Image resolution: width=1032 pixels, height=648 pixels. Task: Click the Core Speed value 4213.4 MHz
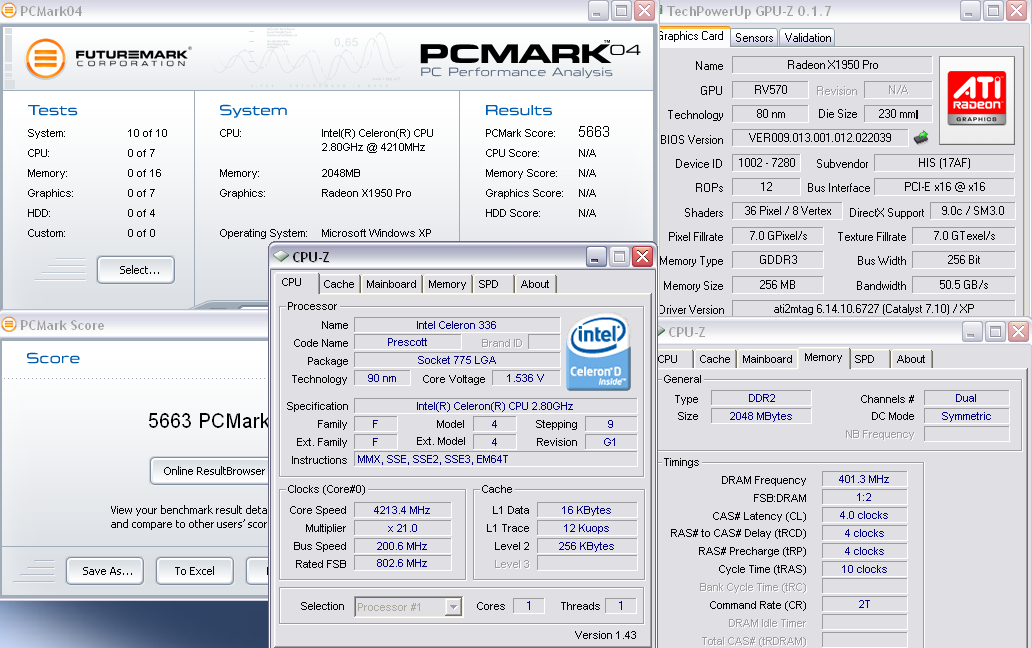[402, 510]
